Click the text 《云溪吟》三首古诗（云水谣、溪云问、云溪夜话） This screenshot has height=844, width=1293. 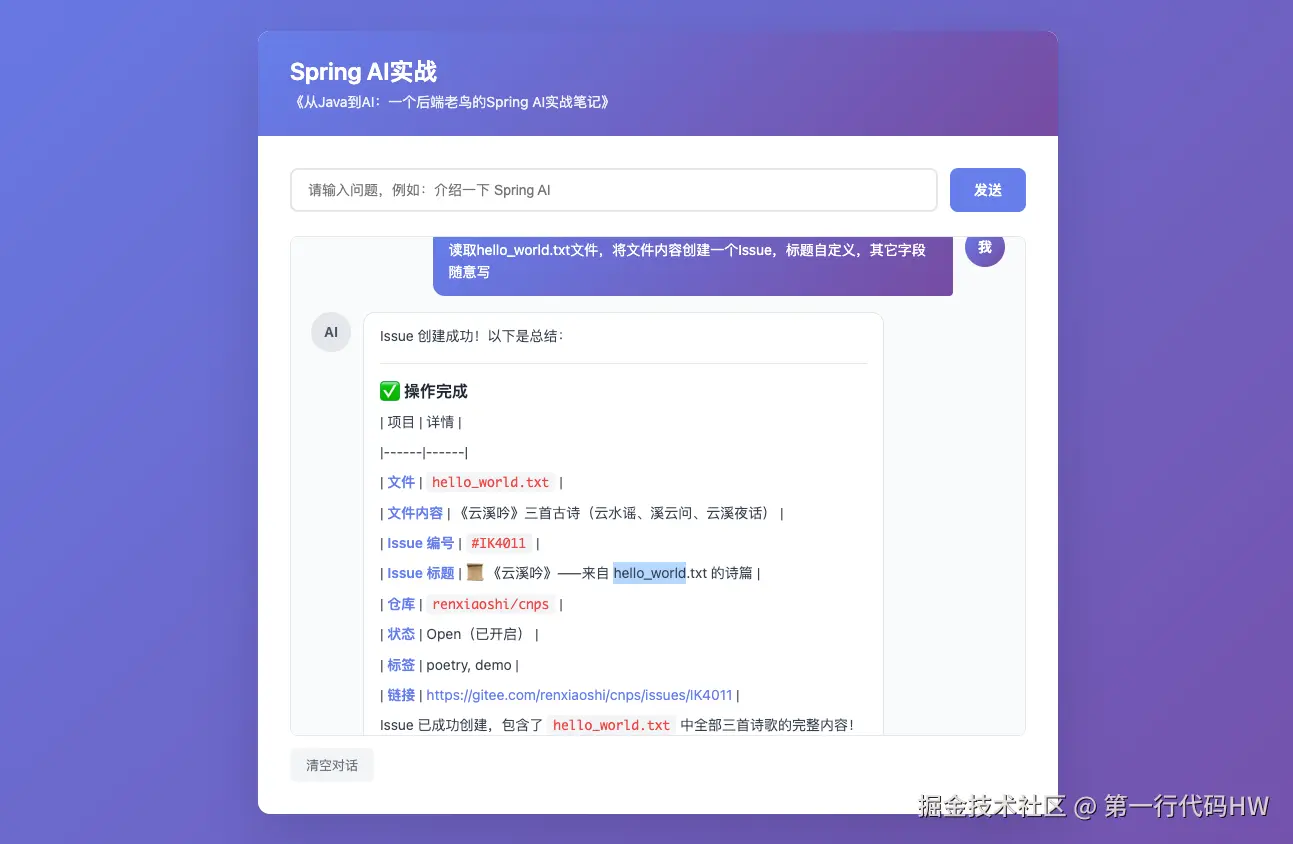(615, 513)
